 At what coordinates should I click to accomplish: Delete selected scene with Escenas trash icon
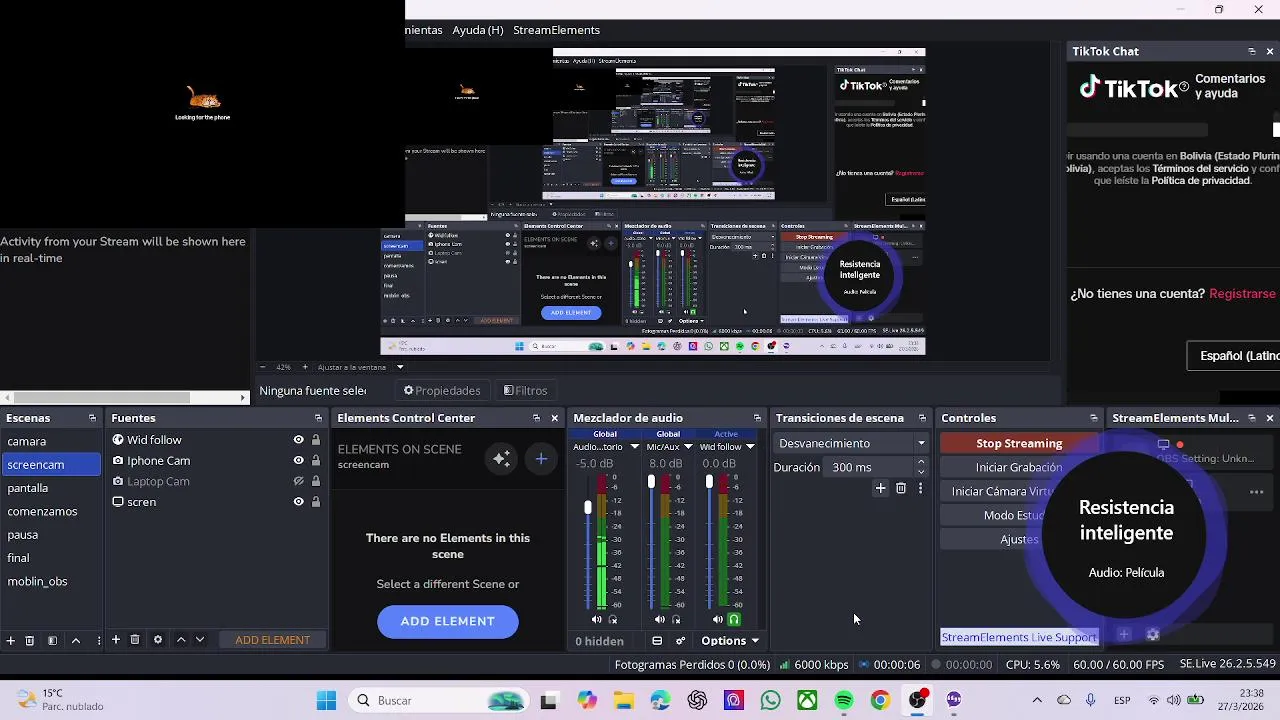tap(30, 640)
